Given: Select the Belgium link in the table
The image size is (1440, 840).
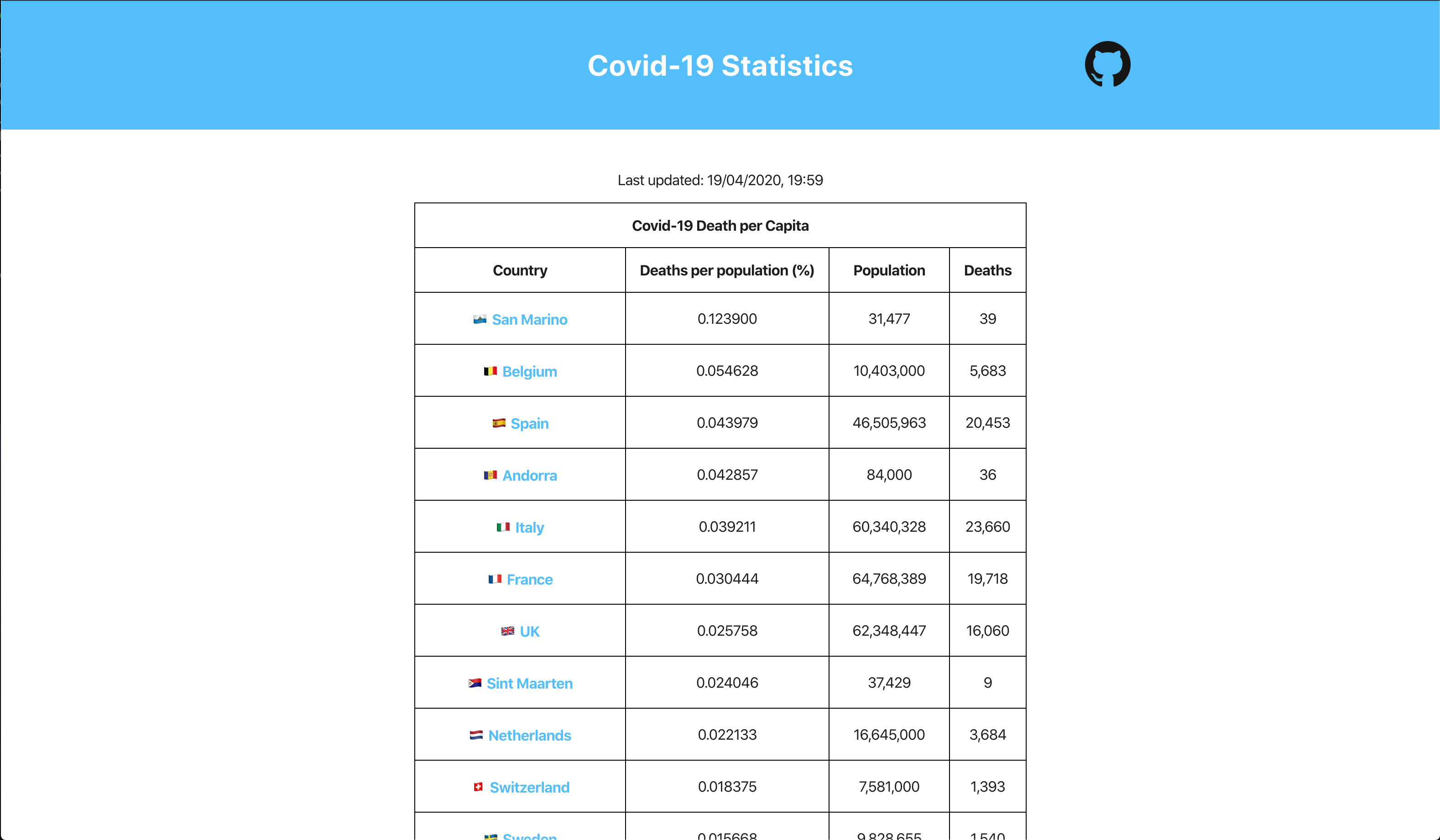Looking at the screenshot, I should pyautogui.click(x=529, y=371).
